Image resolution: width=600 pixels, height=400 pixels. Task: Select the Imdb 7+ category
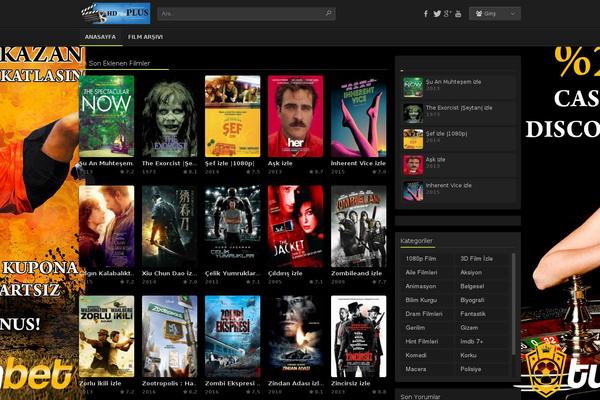[x=471, y=341]
